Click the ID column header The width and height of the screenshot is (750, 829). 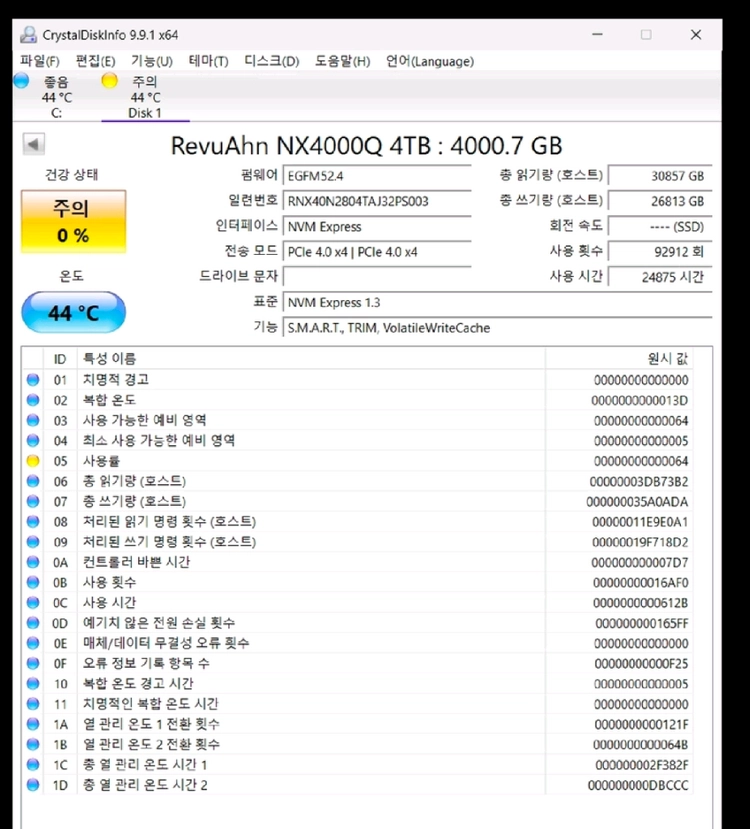point(60,359)
